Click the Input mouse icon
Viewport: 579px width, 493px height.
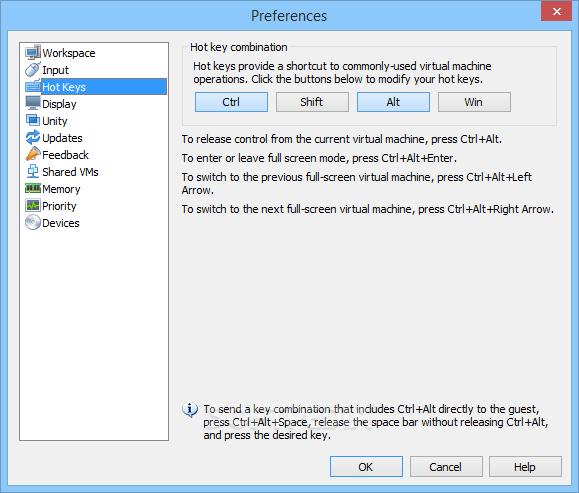(x=33, y=70)
